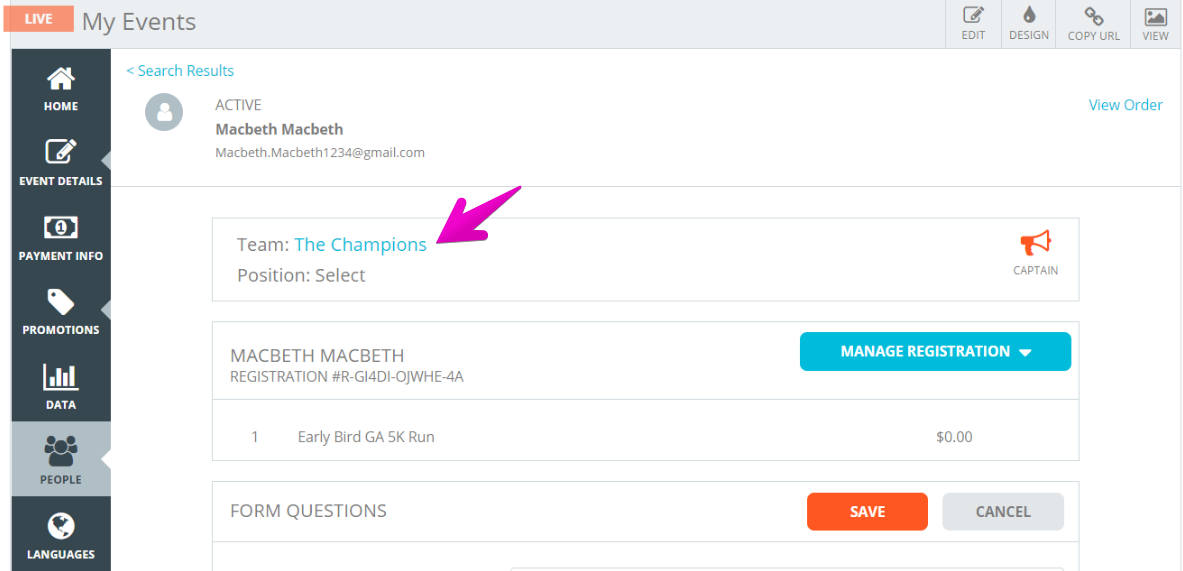Open the Position Select dropdown
Viewport: 1183px width, 571px height.
pyautogui.click(x=340, y=275)
